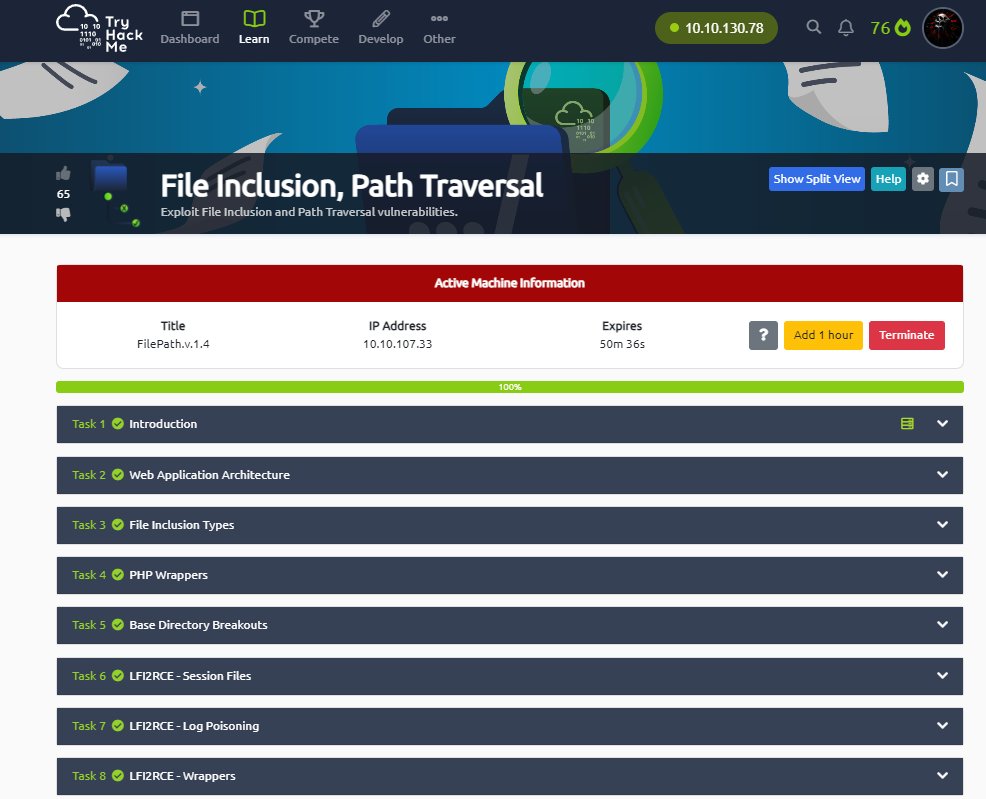Expand Task 6 LFI2RCE Session Files chevron
The height and width of the screenshot is (799, 986).
(x=942, y=676)
